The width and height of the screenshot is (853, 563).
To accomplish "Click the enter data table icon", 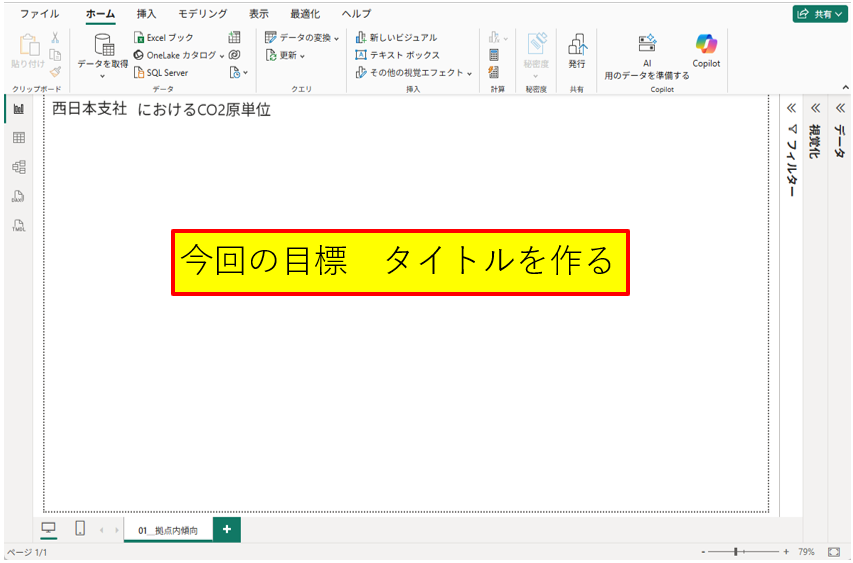I will coord(234,38).
